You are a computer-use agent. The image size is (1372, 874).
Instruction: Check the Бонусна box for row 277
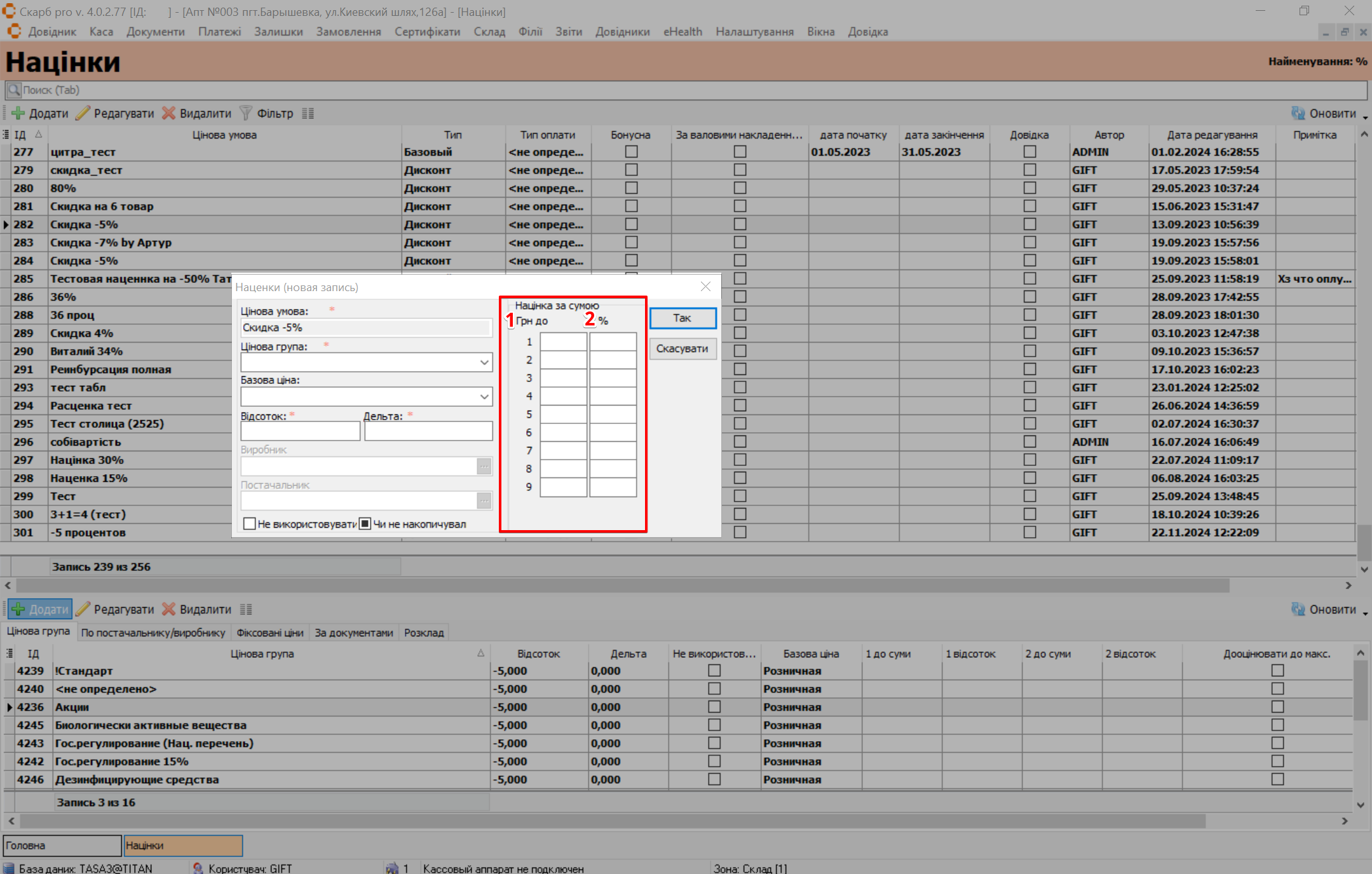pos(631,152)
